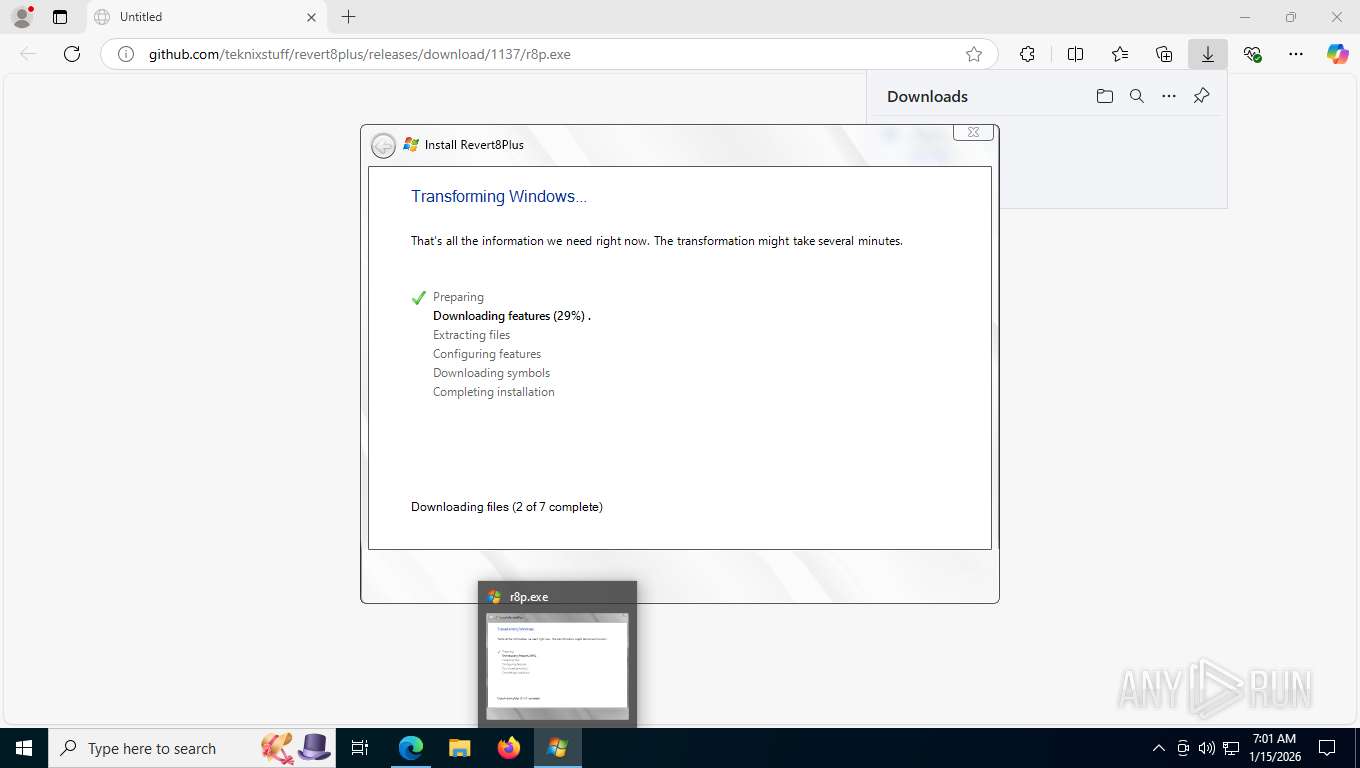Open the tab actions menu icon
The height and width of the screenshot is (768, 1360).
pos(60,17)
